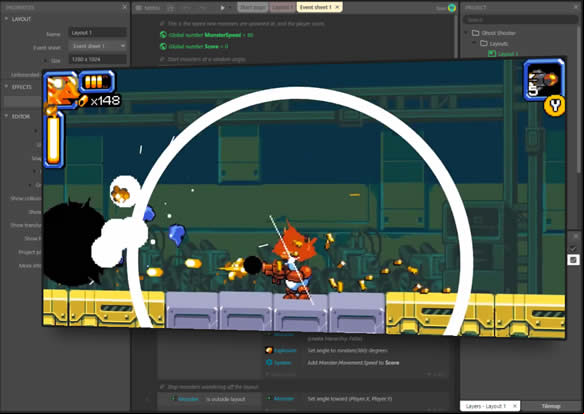This screenshot has width=584, height=414.
Task: Close the Properties panel
Action: point(124,7)
